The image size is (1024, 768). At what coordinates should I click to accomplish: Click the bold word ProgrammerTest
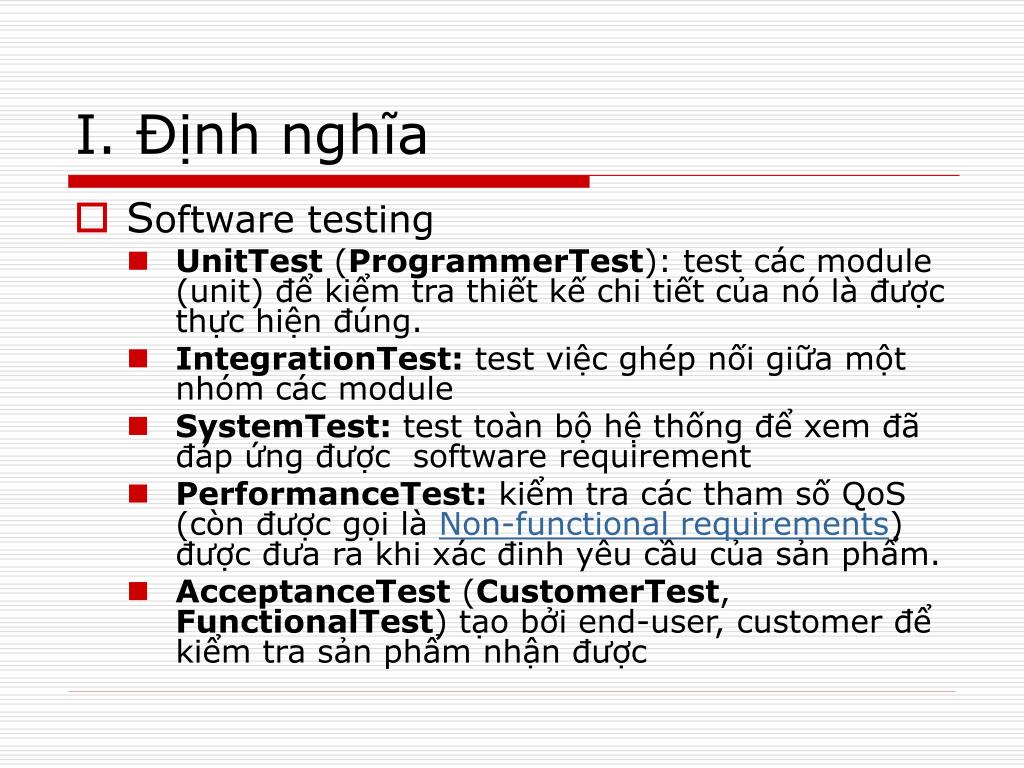tap(496, 263)
